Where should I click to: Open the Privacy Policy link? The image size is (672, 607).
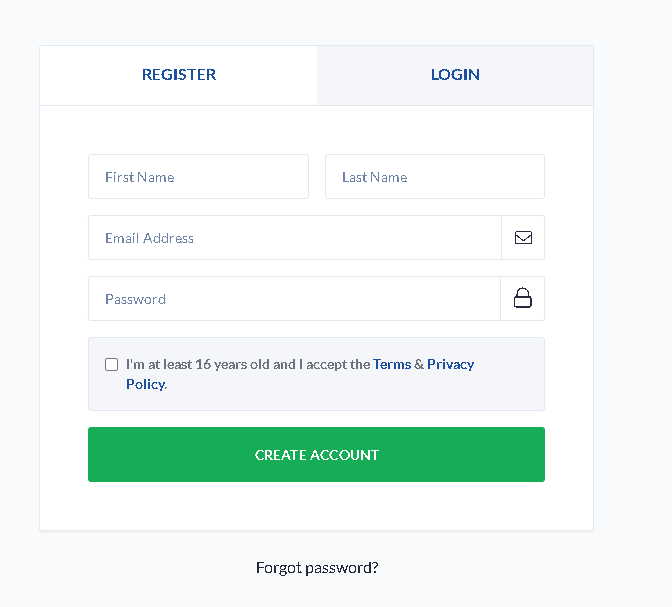[x=450, y=365]
